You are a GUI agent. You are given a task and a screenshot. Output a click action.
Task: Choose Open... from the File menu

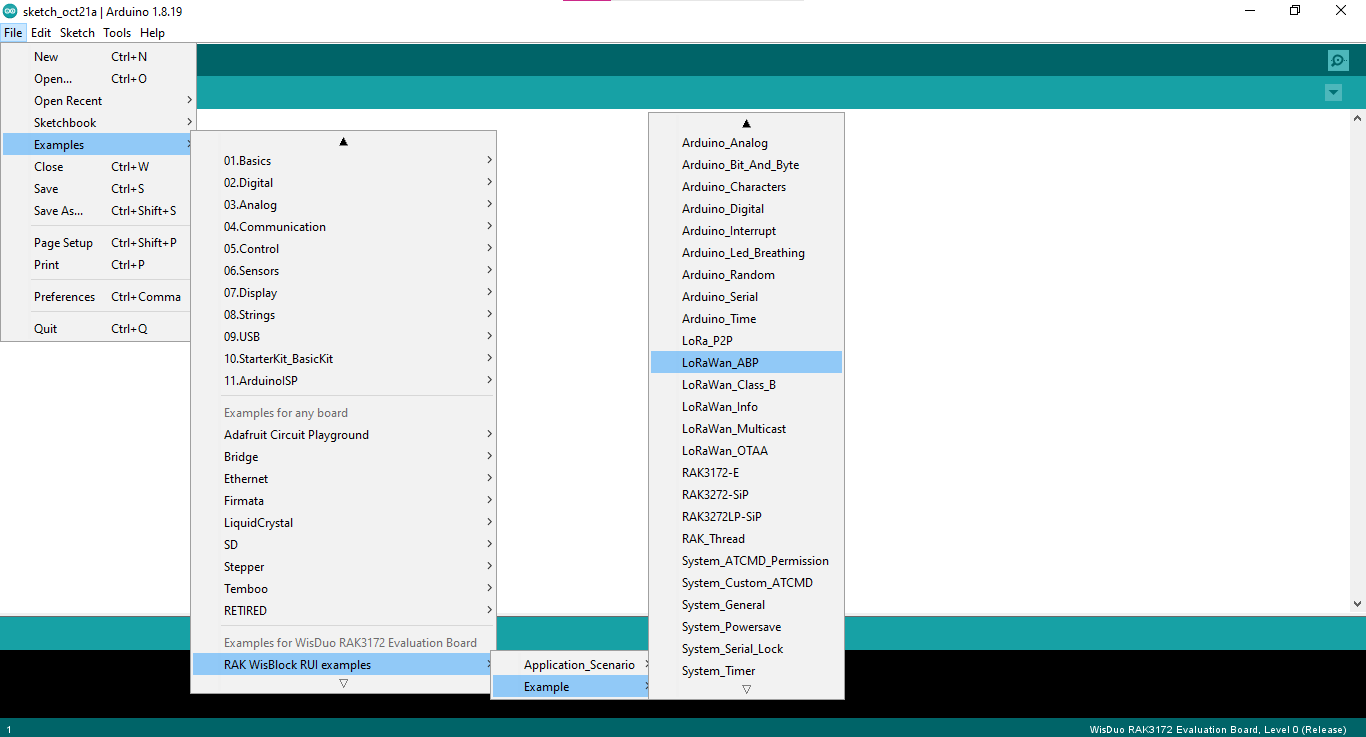[x=98, y=79]
